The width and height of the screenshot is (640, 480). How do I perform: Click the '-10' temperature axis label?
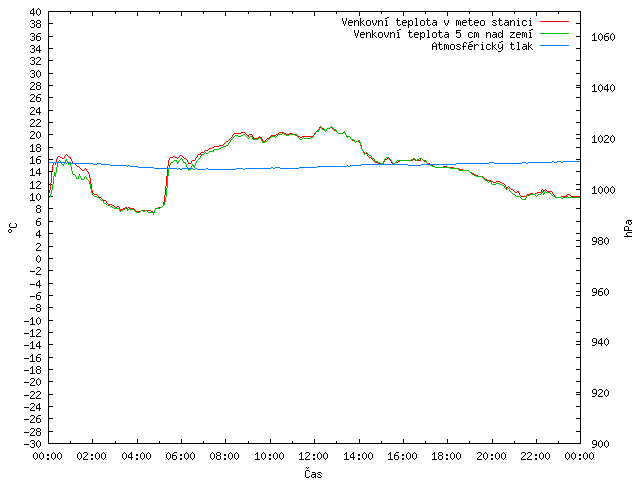[x=33, y=321]
